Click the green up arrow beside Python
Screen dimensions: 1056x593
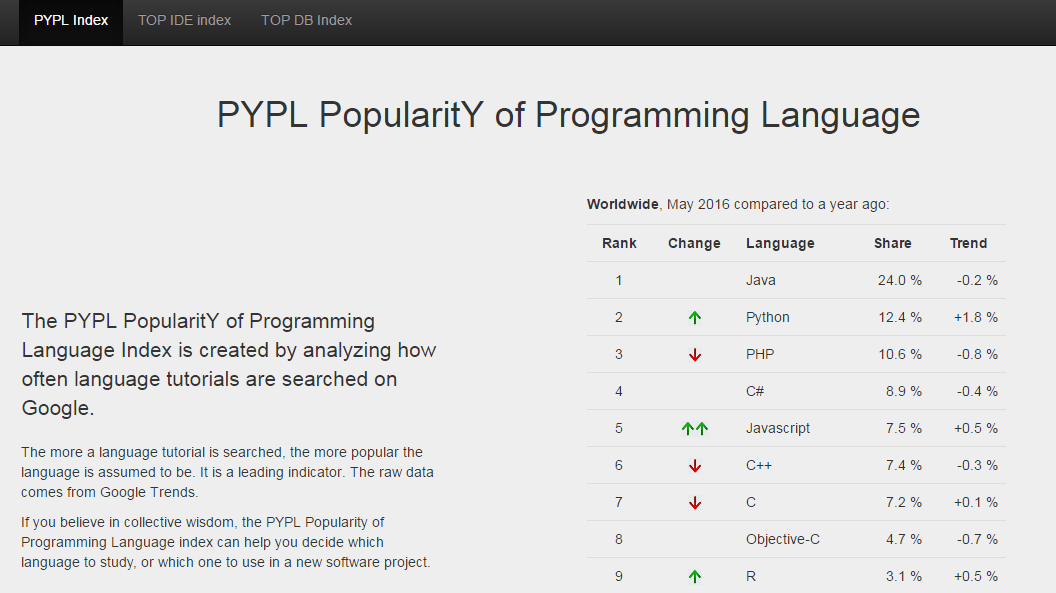[x=694, y=317]
